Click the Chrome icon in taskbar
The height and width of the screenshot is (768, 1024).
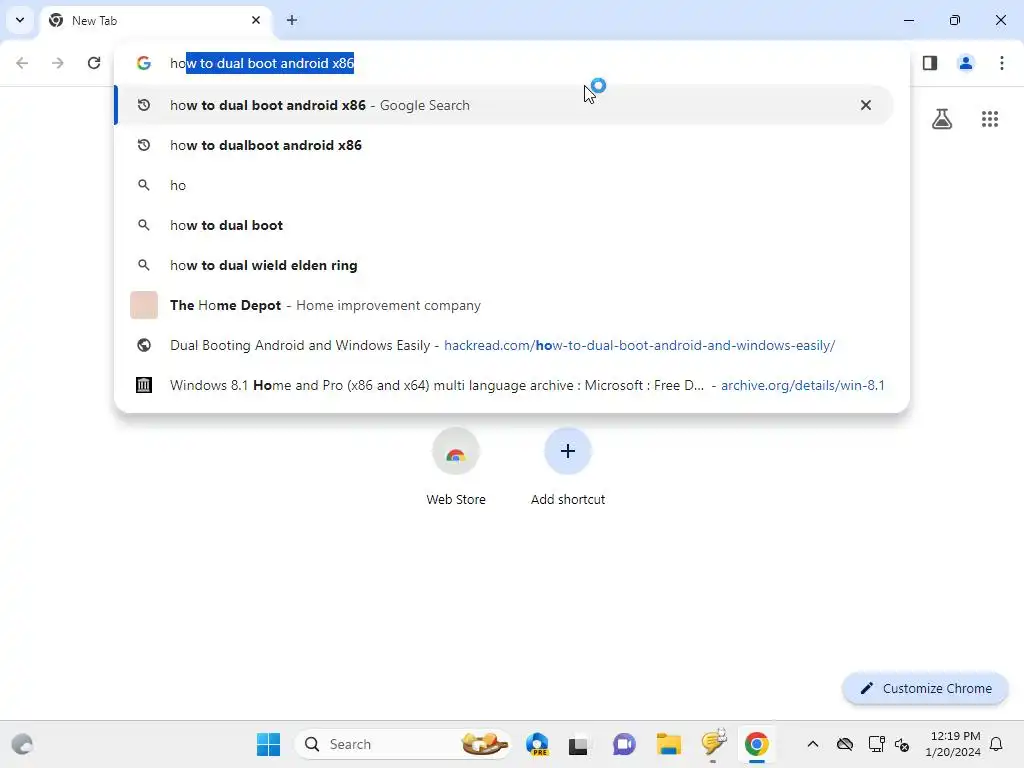757,744
